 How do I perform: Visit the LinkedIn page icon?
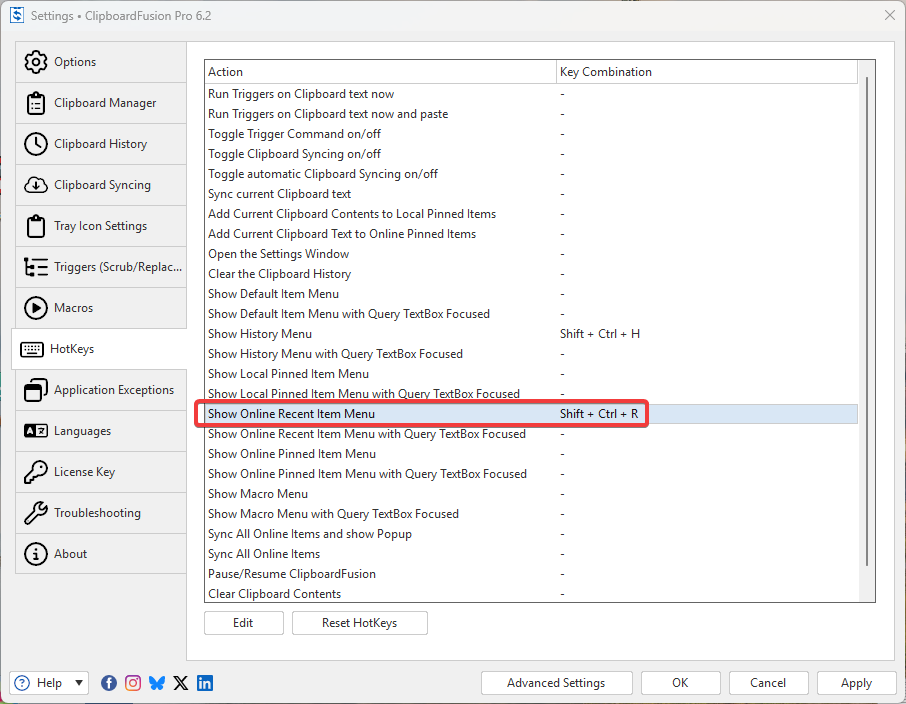coord(205,683)
